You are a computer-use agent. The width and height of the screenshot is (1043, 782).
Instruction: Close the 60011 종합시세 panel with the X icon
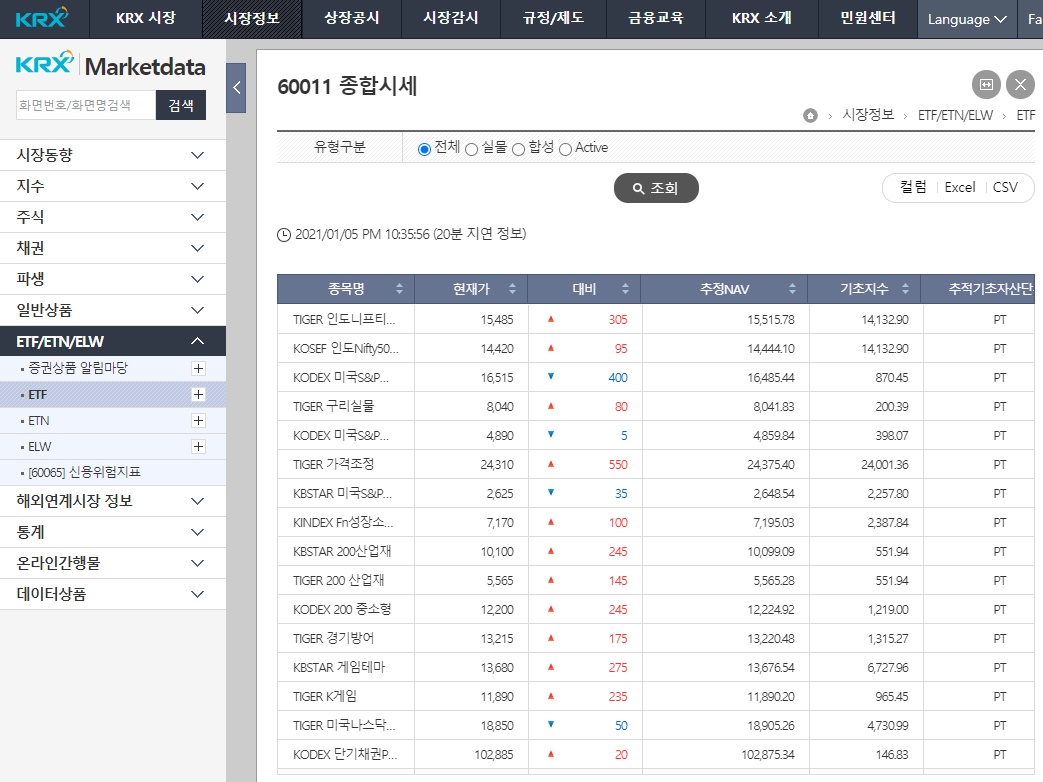(x=1020, y=84)
